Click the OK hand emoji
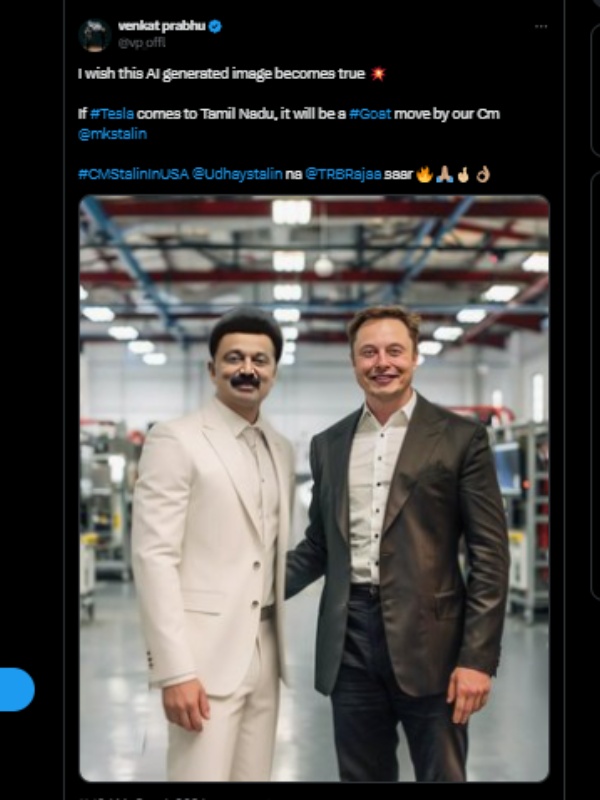 482,174
